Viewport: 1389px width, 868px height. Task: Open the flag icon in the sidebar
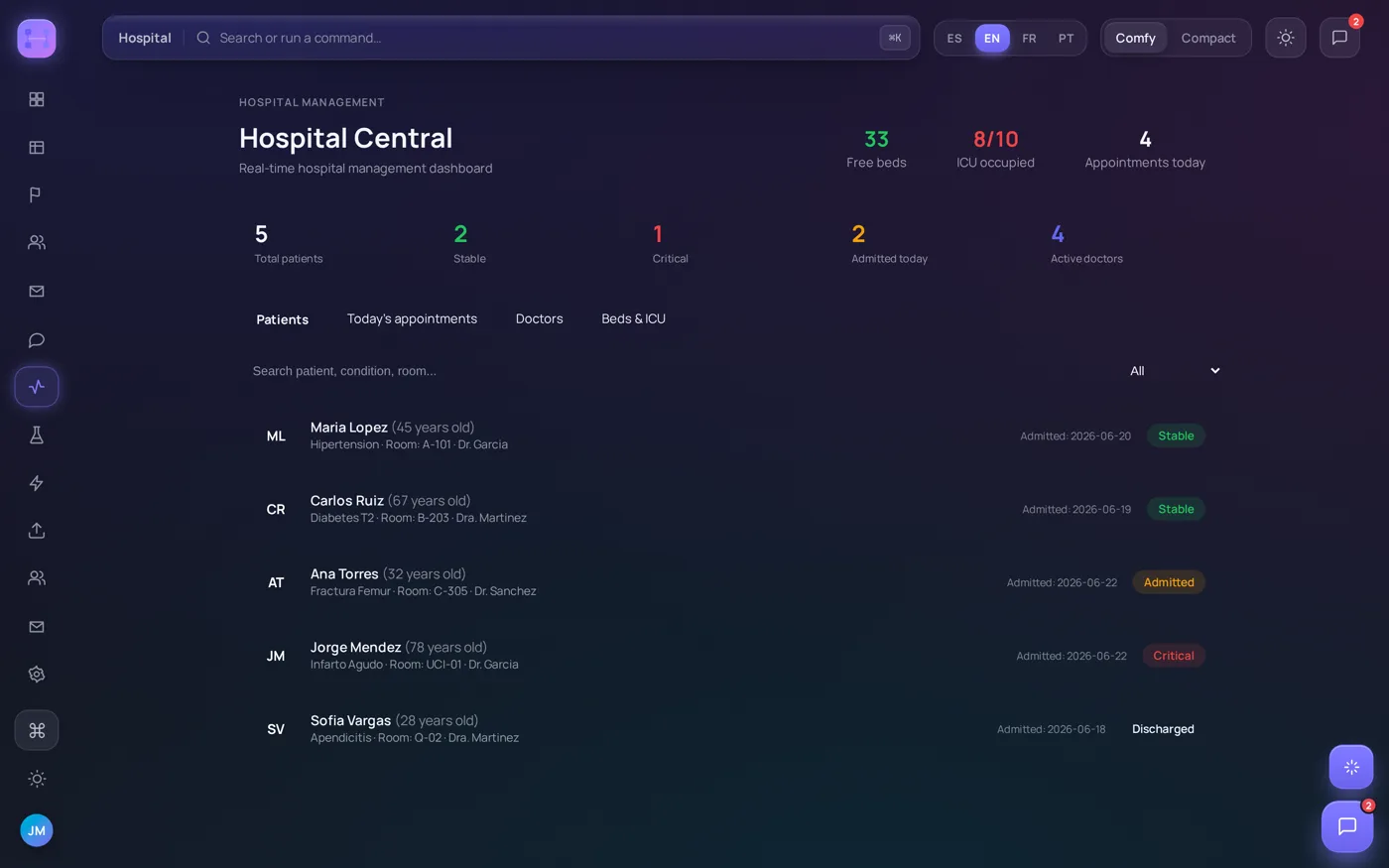pos(37,194)
